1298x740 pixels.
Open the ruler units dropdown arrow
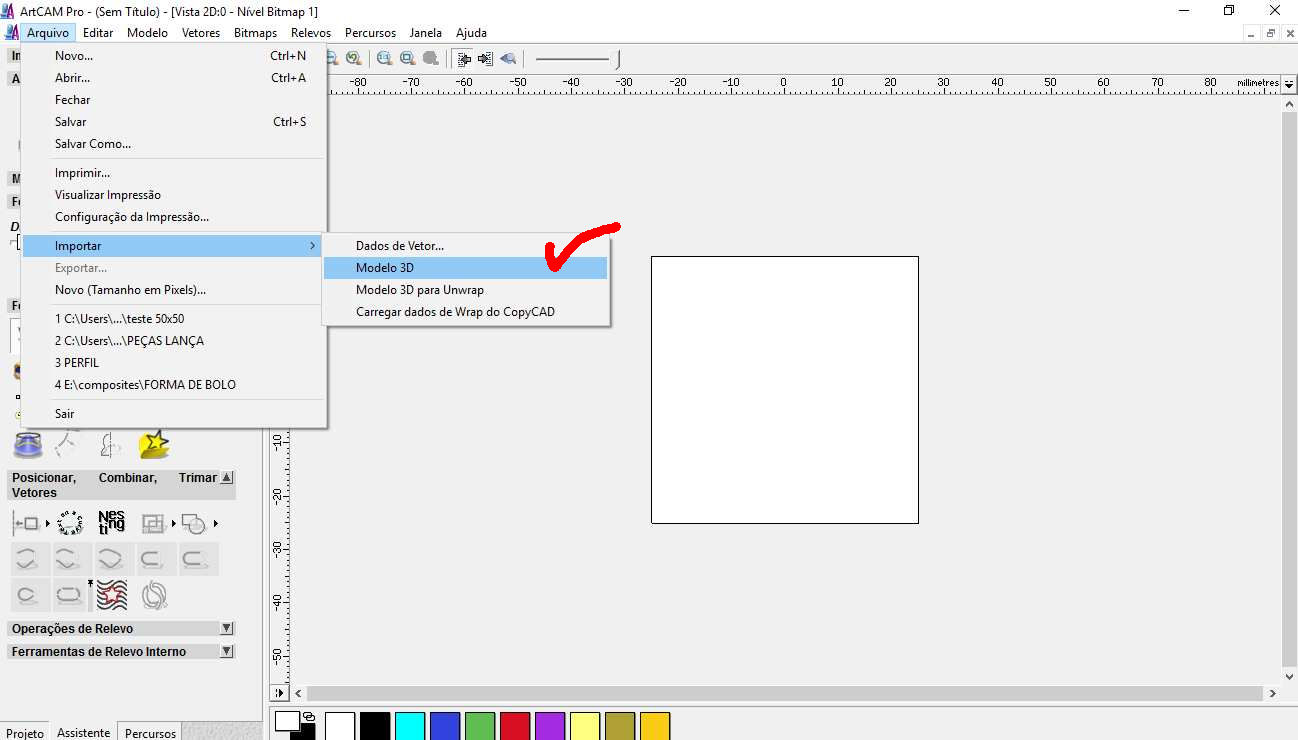pyautogui.click(x=1289, y=87)
